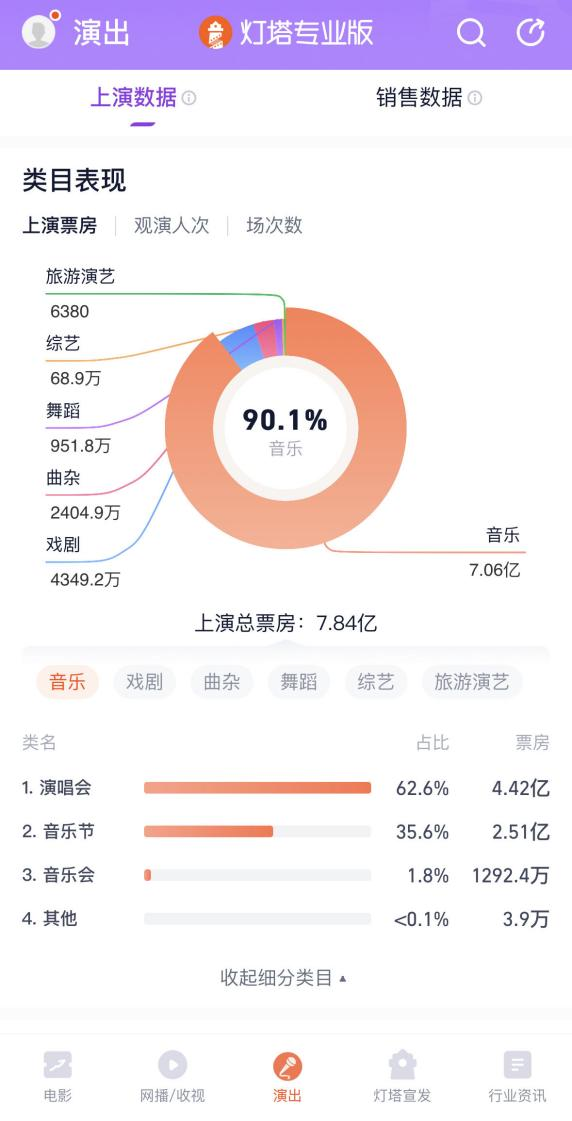Select the 上演数据 tab

[133, 97]
